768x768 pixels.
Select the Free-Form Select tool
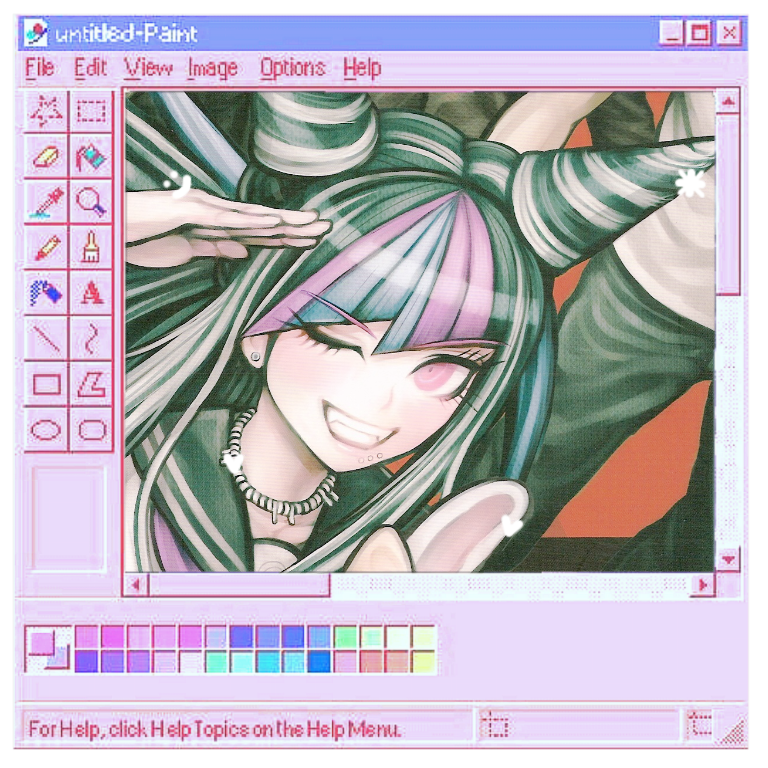46,111
